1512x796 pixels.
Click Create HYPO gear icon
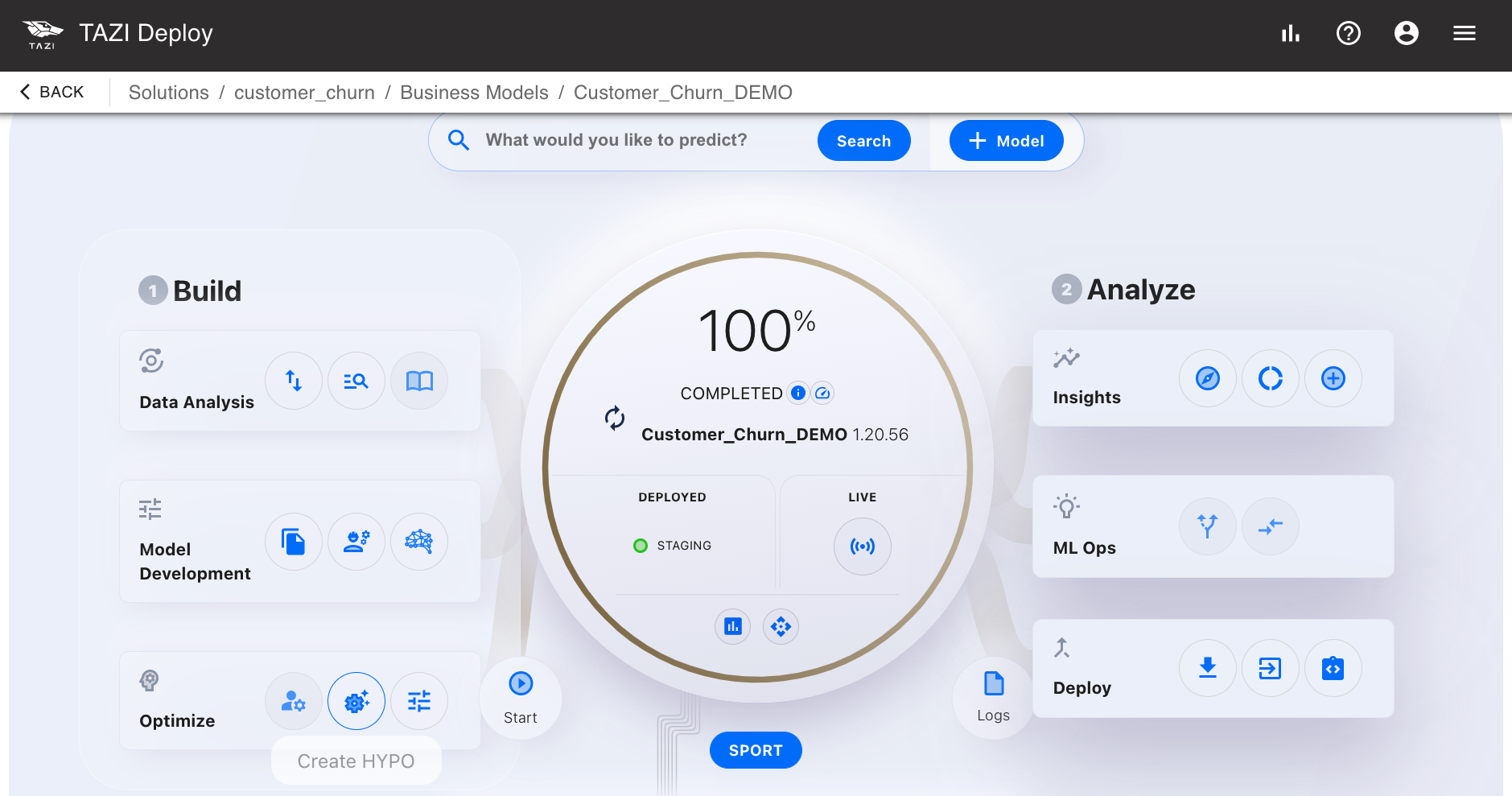[356, 701]
